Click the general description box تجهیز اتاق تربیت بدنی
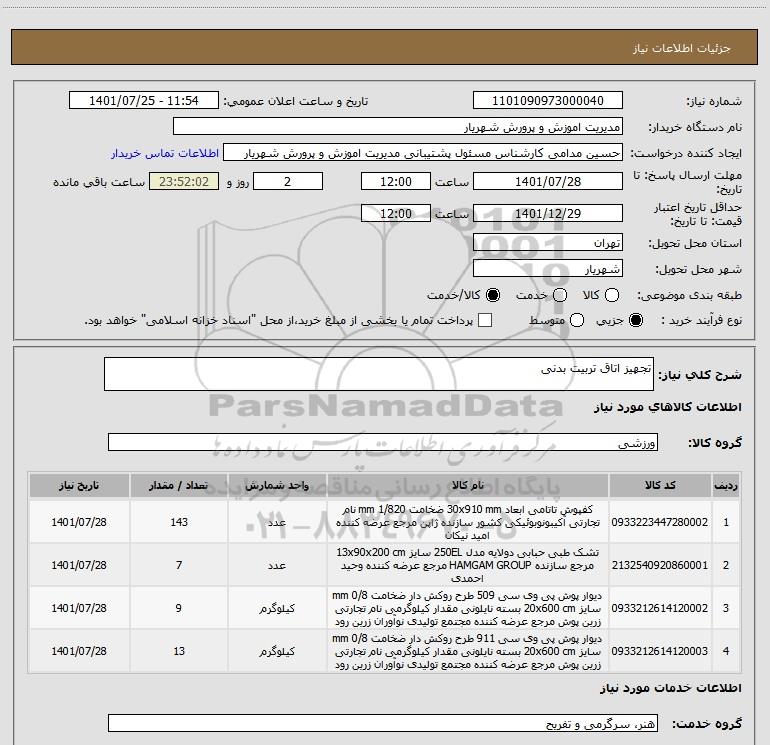The height and width of the screenshot is (745, 770). point(379,374)
